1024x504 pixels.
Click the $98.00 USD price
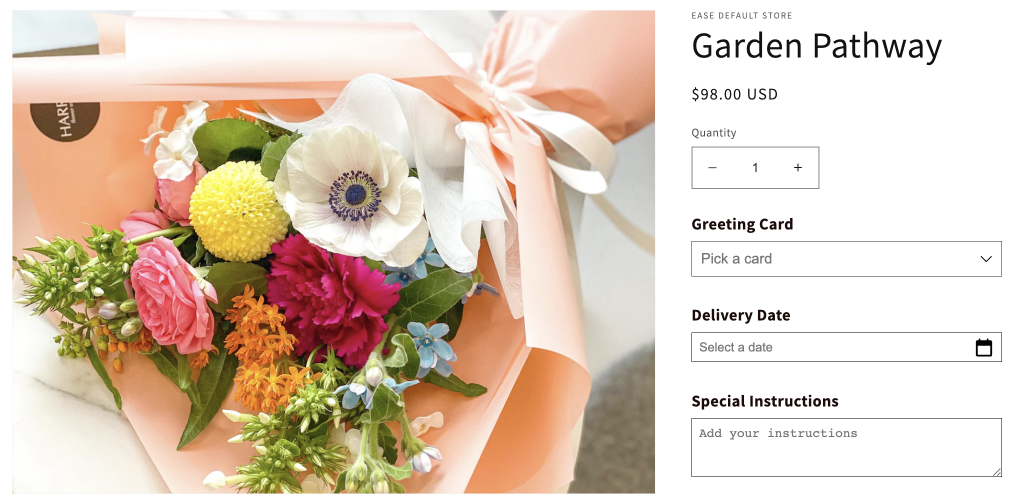(735, 94)
